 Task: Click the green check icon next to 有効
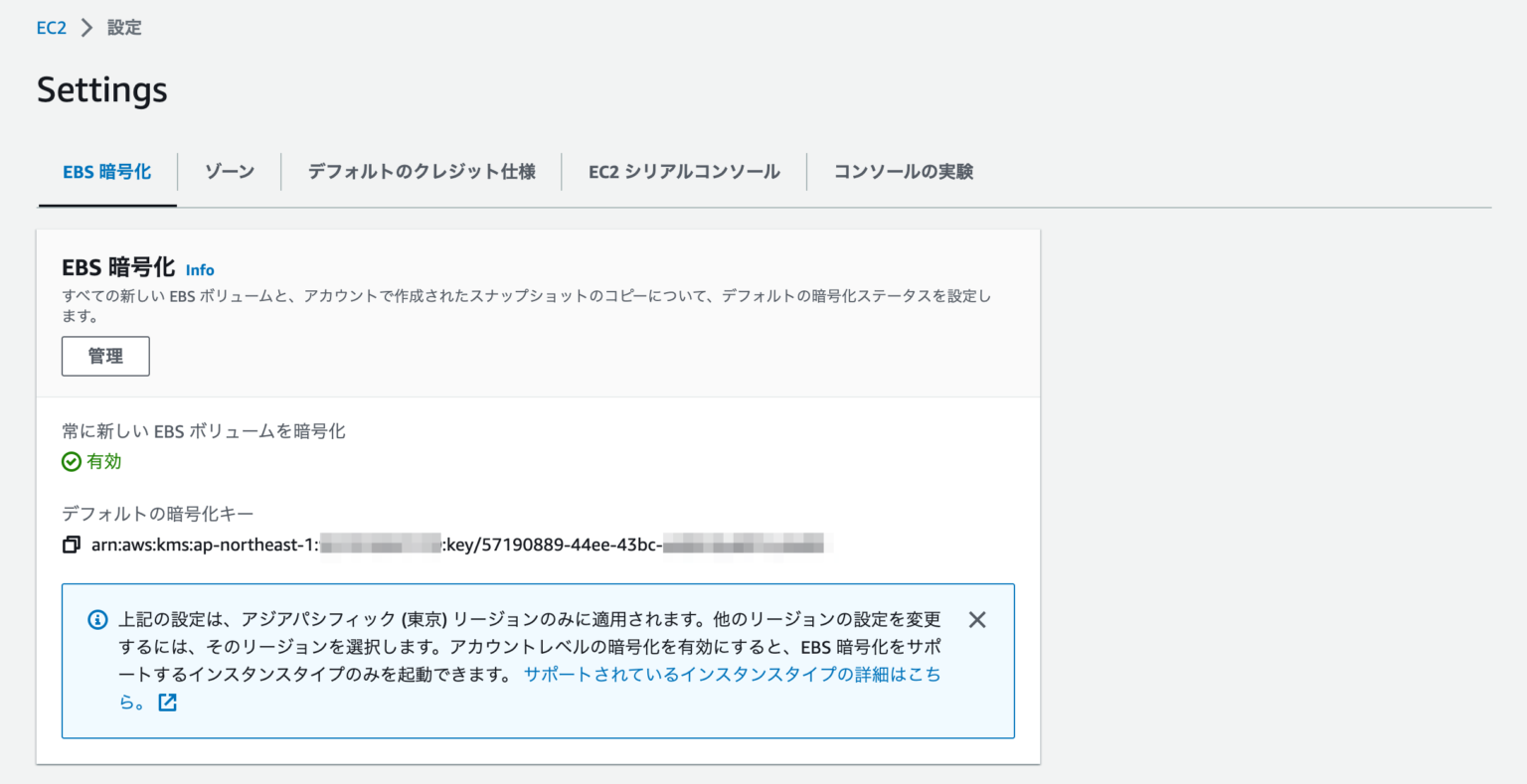pos(72,461)
